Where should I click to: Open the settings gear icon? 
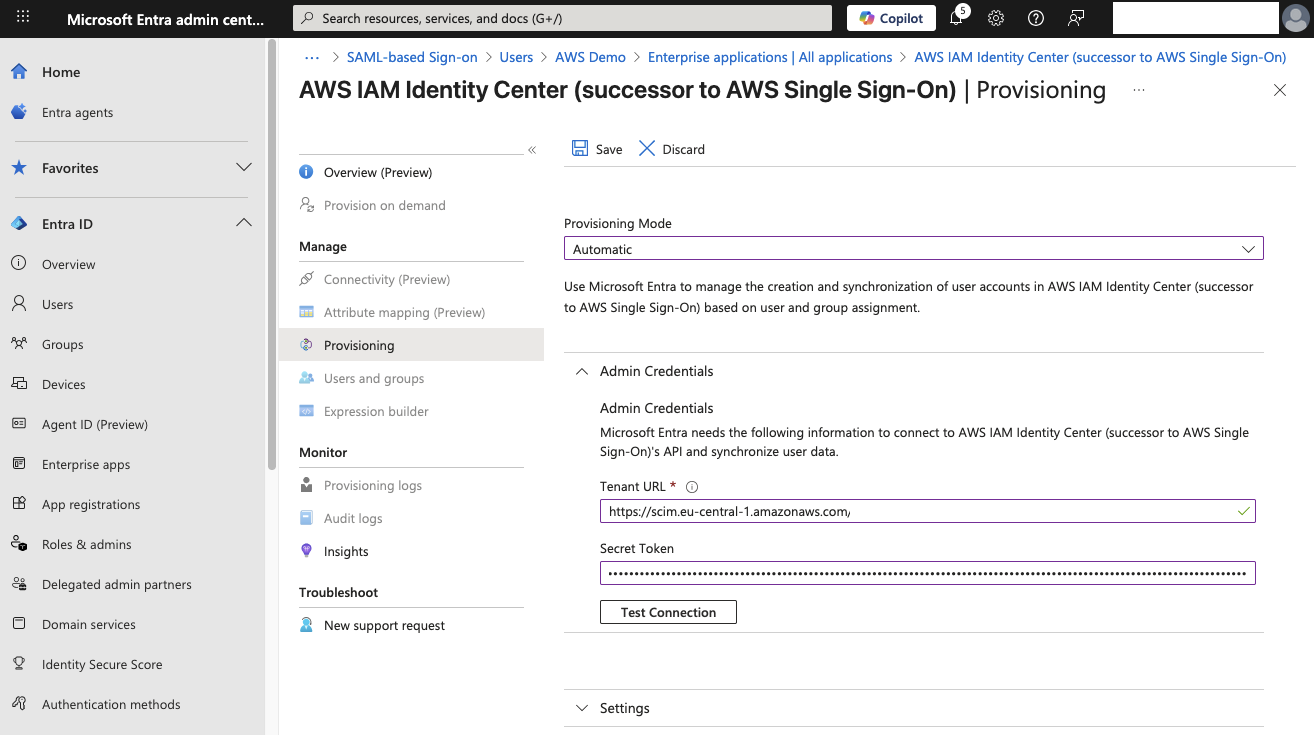coord(995,17)
